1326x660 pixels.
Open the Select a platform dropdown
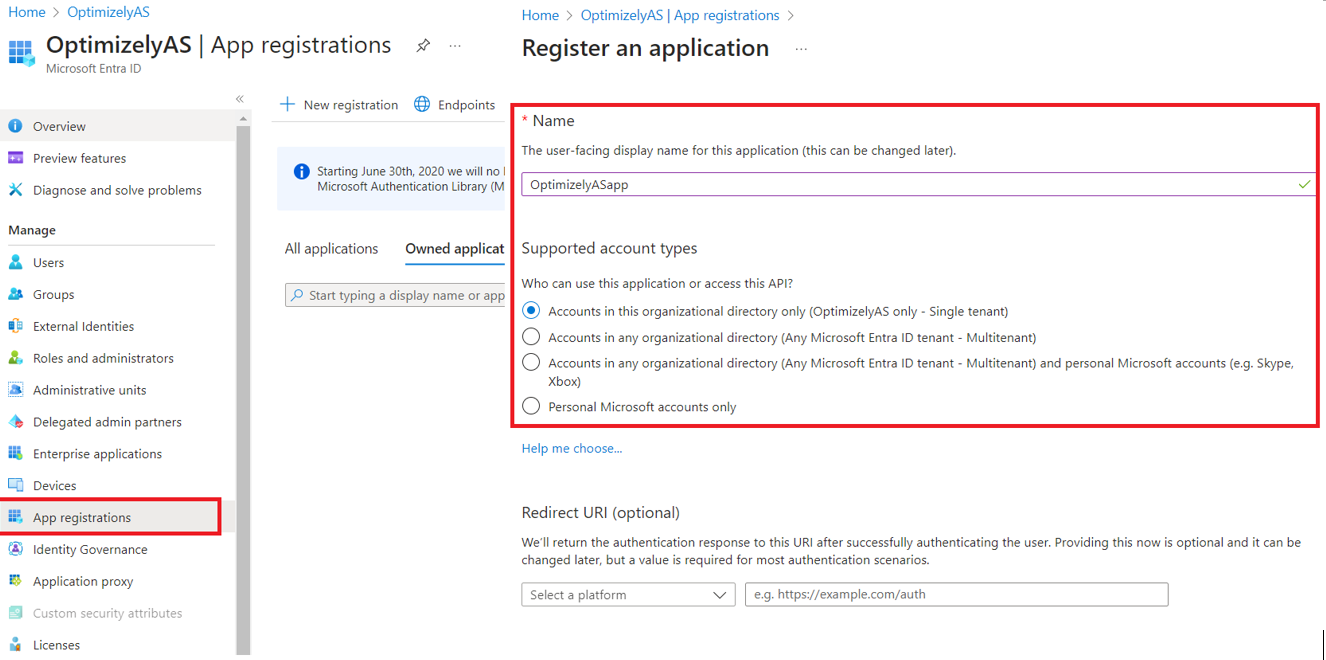(628, 594)
